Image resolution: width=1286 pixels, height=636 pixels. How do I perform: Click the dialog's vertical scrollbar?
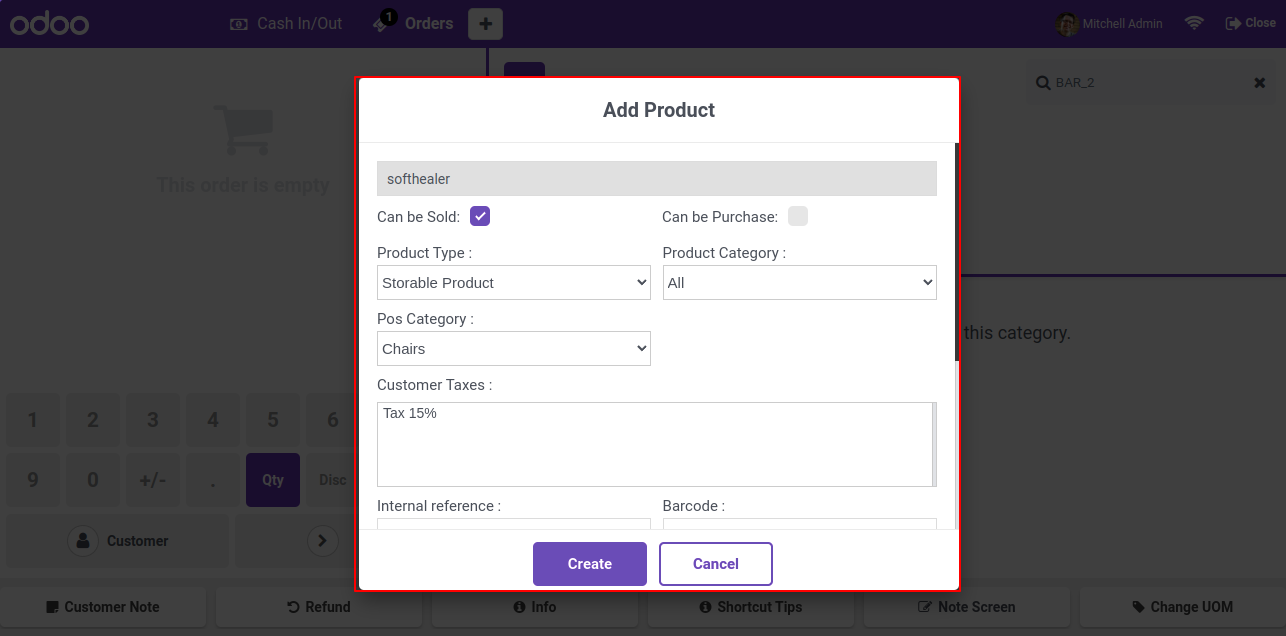pos(957,252)
